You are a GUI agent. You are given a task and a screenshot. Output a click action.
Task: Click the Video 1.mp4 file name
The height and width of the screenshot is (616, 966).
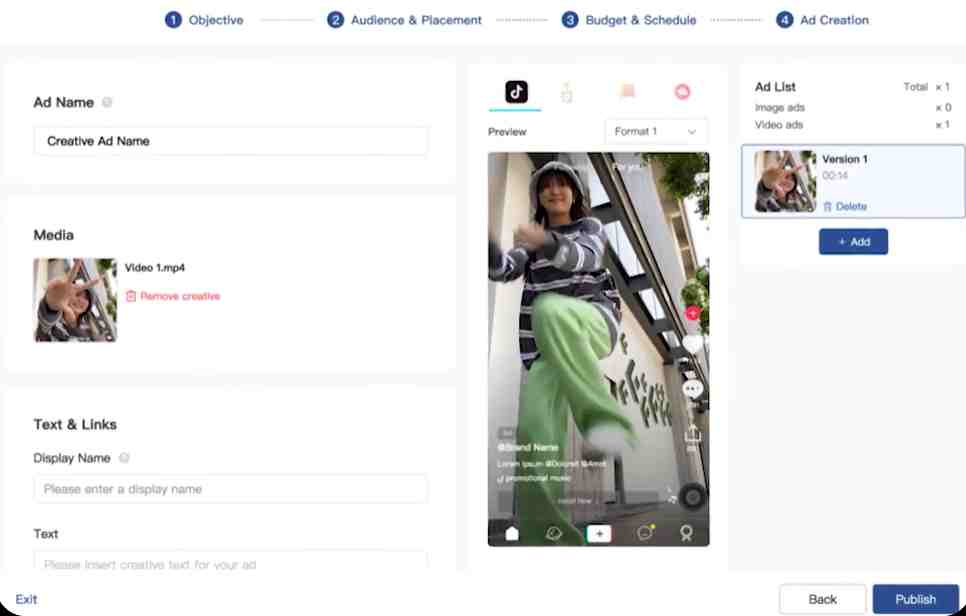155,267
